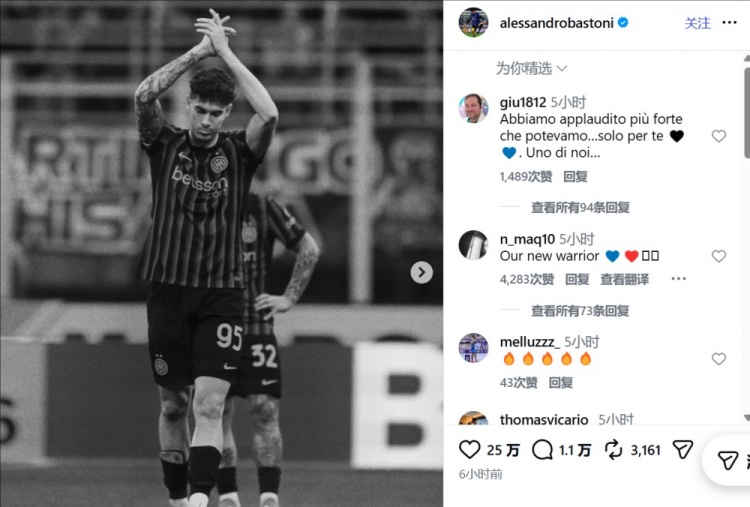The image size is (750, 507).
Task: Share the post with the paper plane icon
Action: 683,450
